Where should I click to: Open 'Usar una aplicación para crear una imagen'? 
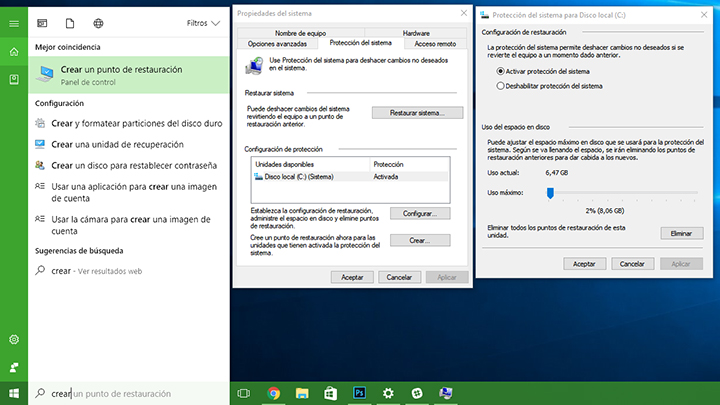pyautogui.click(x=129, y=192)
